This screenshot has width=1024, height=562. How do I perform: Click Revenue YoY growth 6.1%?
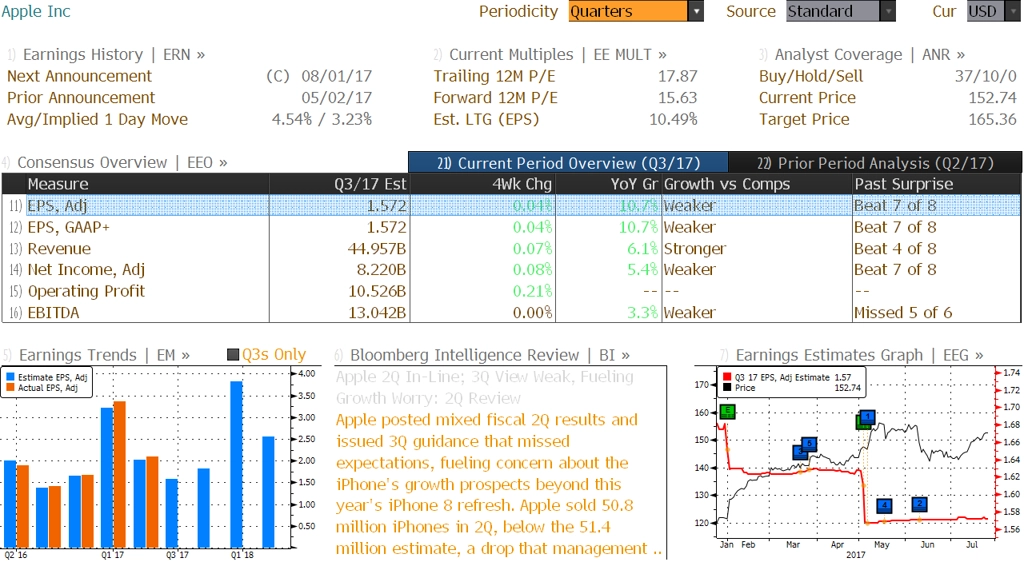tap(642, 249)
